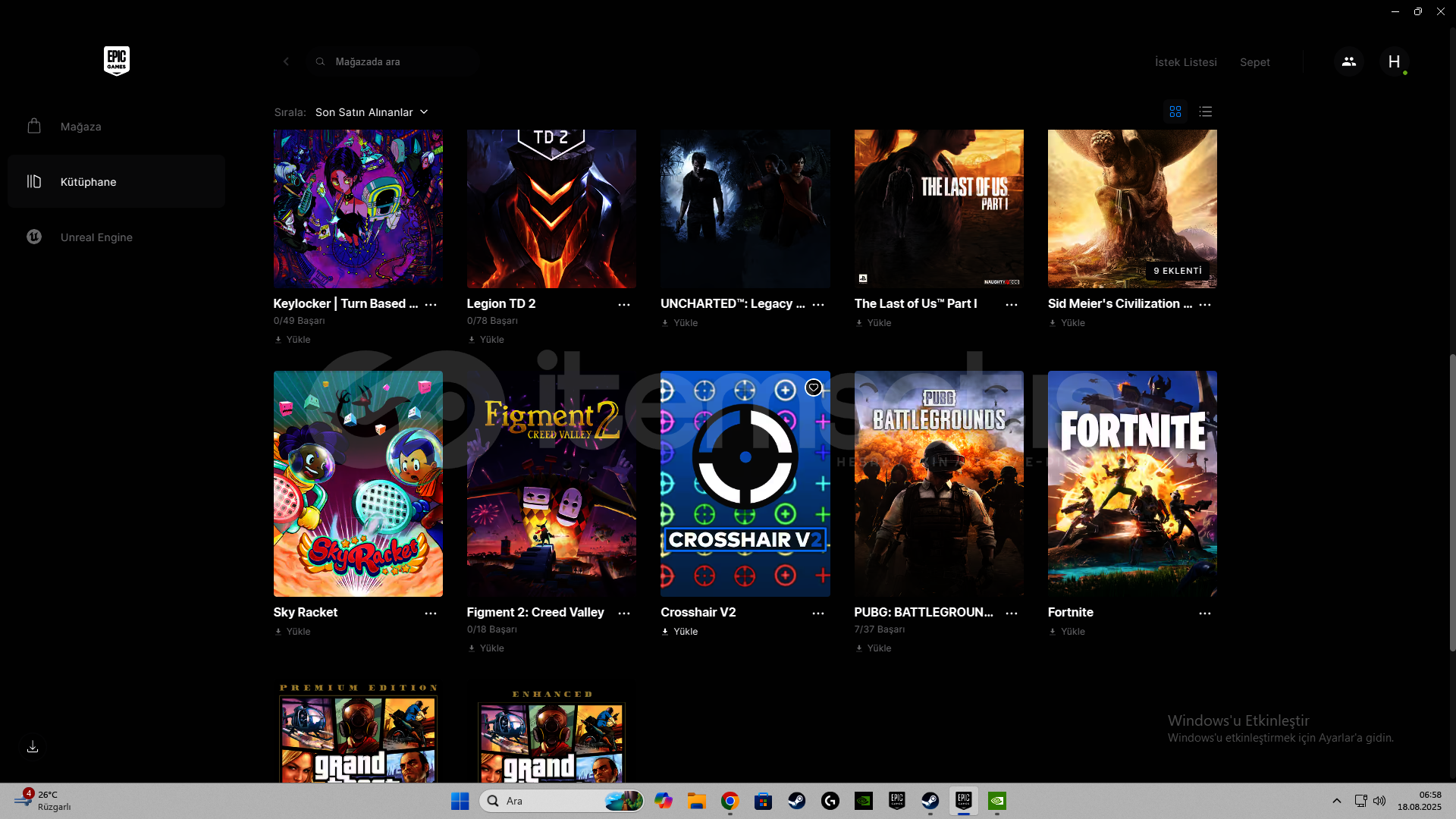1456x819 pixels.
Task: Go back with the arrow button
Action: tap(286, 61)
